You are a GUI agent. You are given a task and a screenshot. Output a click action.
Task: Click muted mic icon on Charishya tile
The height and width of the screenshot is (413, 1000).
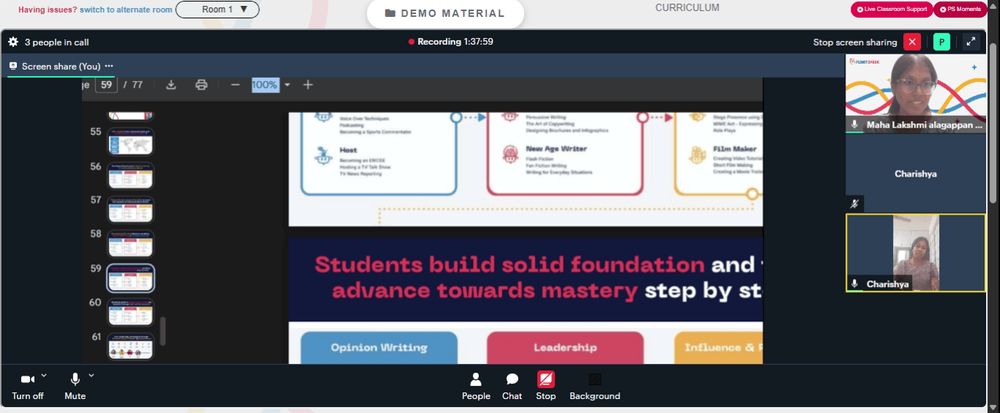[x=855, y=204]
